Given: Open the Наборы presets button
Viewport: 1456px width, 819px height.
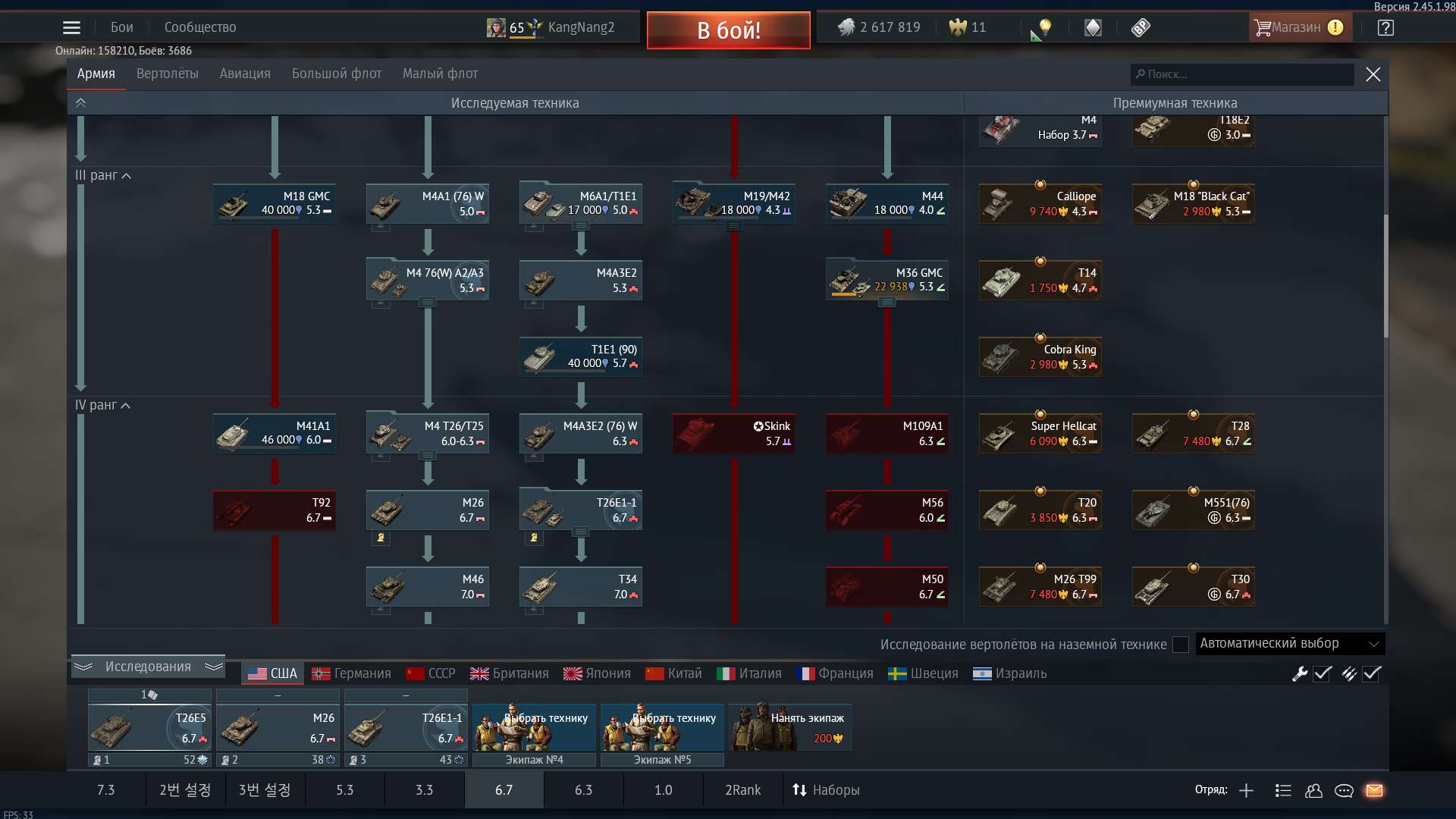Looking at the screenshot, I should tap(826, 790).
